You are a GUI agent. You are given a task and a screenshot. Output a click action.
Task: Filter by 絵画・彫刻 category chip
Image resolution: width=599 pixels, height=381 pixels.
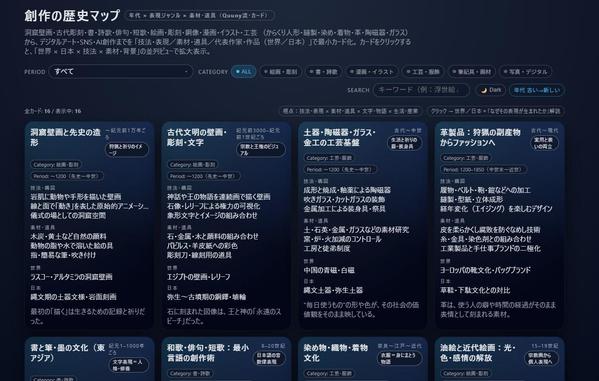coord(281,71)
